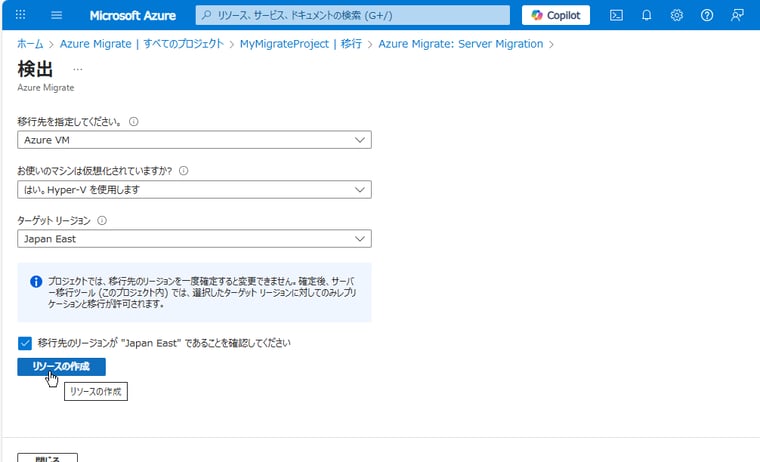Toggle the Japan East region confirmation checkbox

click(25, 343)
